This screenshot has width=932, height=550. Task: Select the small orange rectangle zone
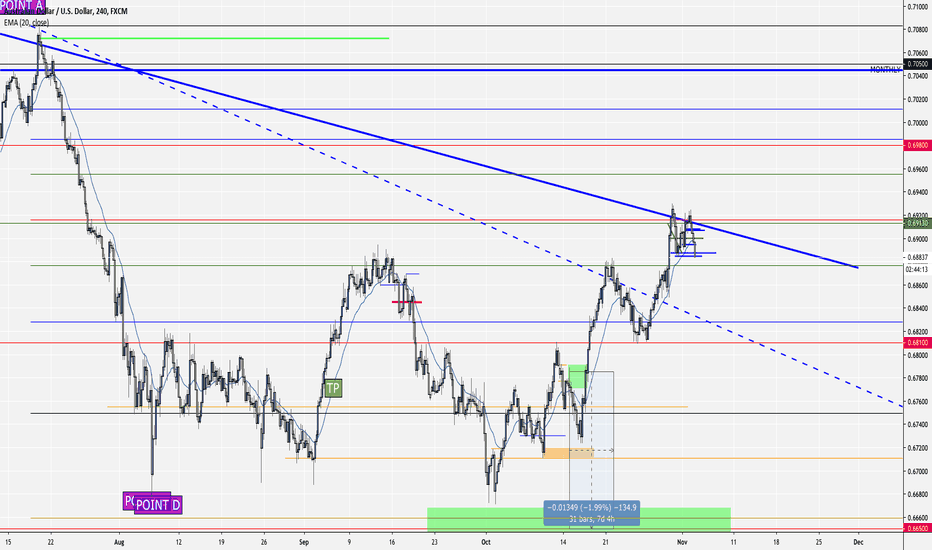(569, 453)
